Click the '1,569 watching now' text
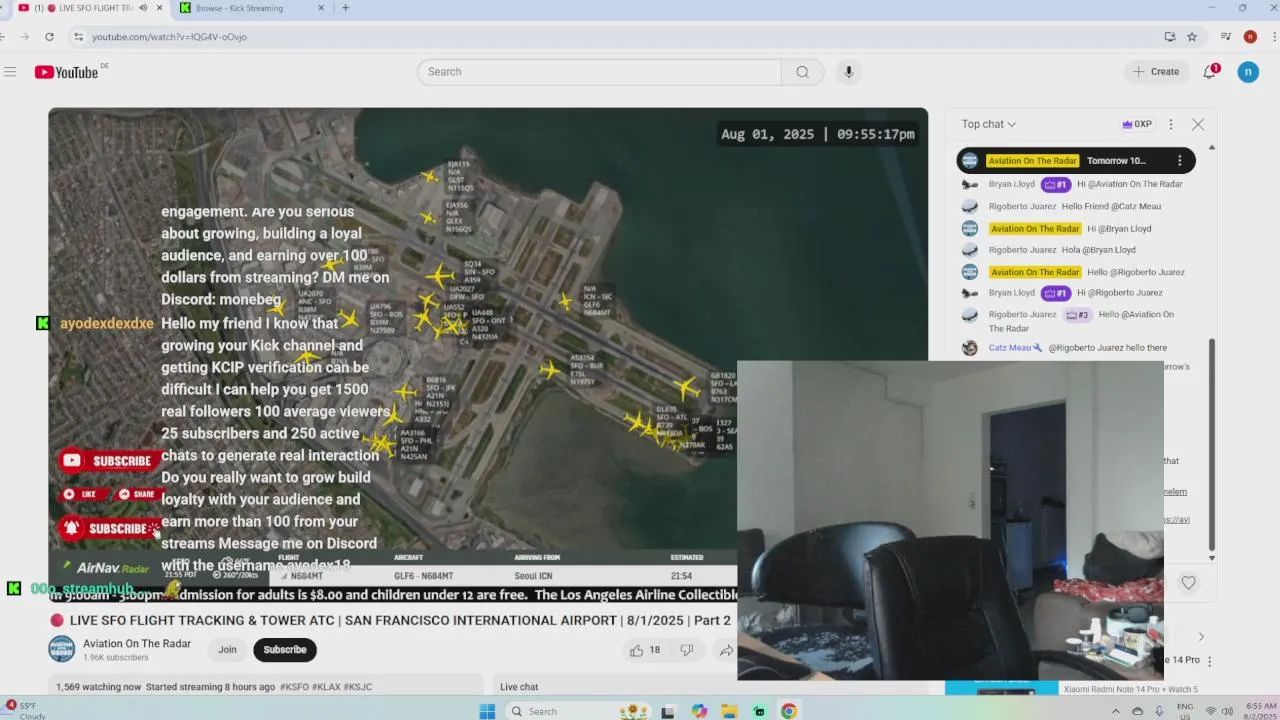This screenshot has width=1280, height=720. [99, 687]
